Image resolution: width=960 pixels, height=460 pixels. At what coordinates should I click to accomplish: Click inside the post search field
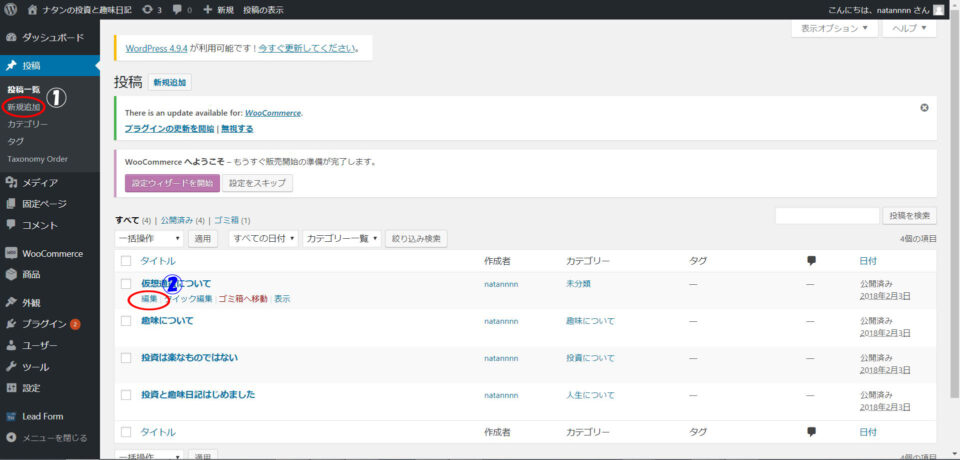click(x=827, y=216)
